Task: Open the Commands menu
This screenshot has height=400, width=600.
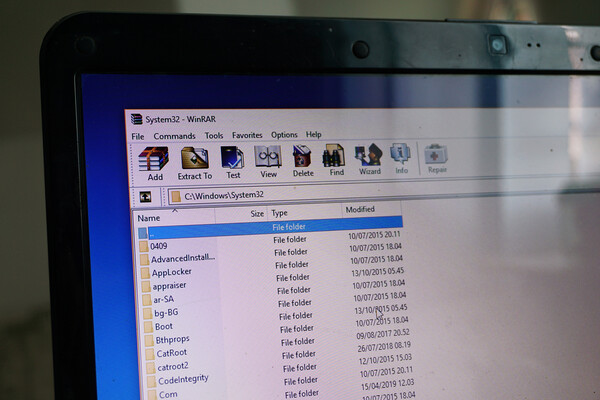Action: click(174, 136)
